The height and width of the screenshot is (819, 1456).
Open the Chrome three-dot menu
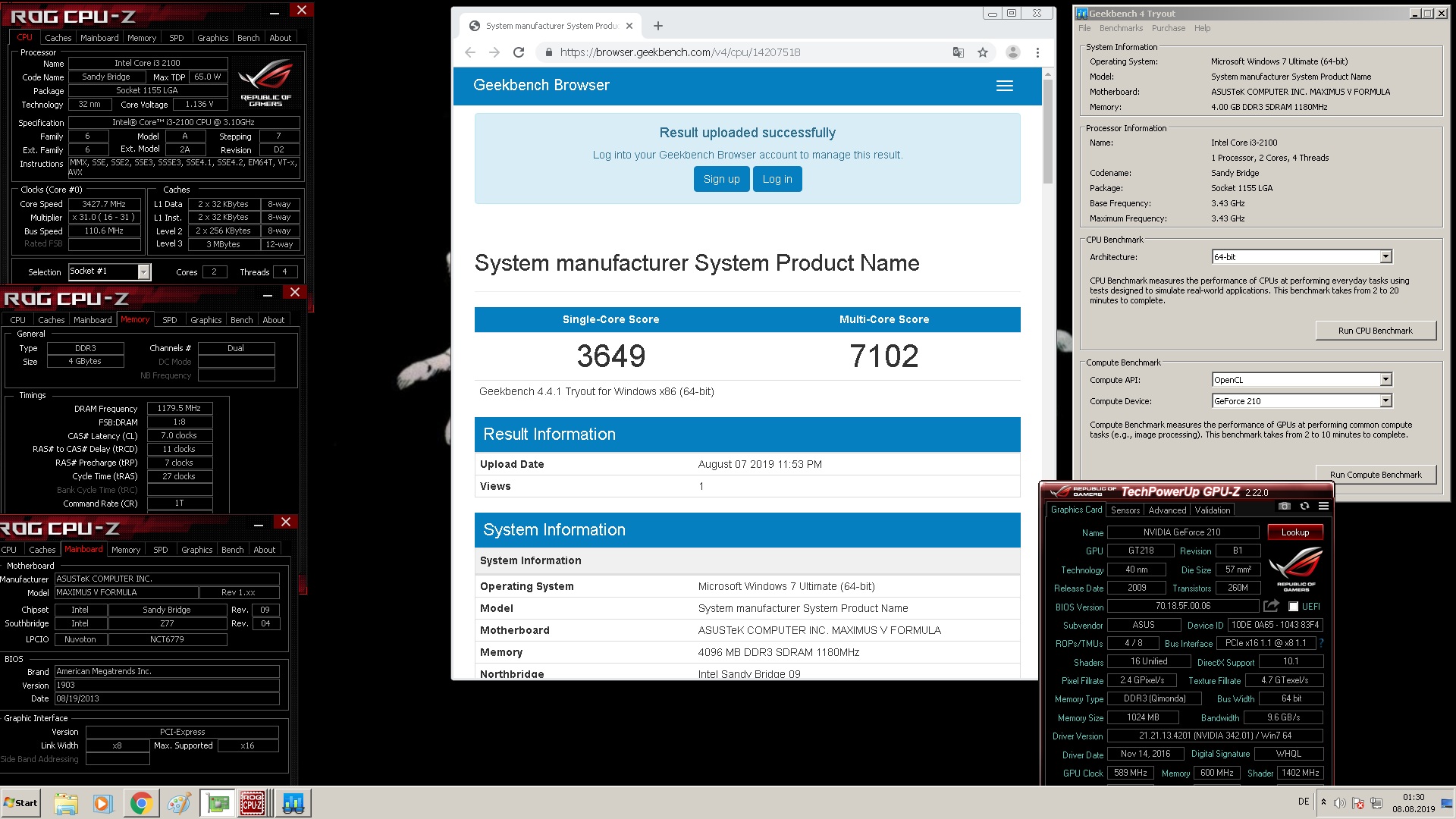[1037, 52]
